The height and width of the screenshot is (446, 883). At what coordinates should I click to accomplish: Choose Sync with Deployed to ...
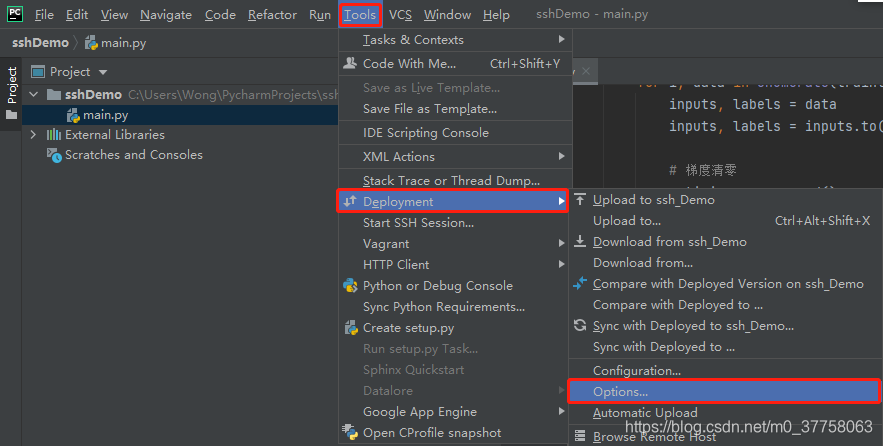click(725, 347)
